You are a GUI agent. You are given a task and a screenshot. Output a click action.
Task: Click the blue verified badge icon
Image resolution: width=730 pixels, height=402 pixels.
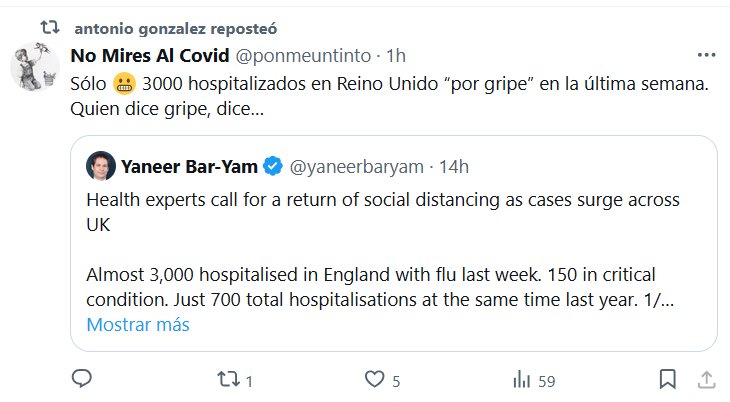[x=271, y=165]
